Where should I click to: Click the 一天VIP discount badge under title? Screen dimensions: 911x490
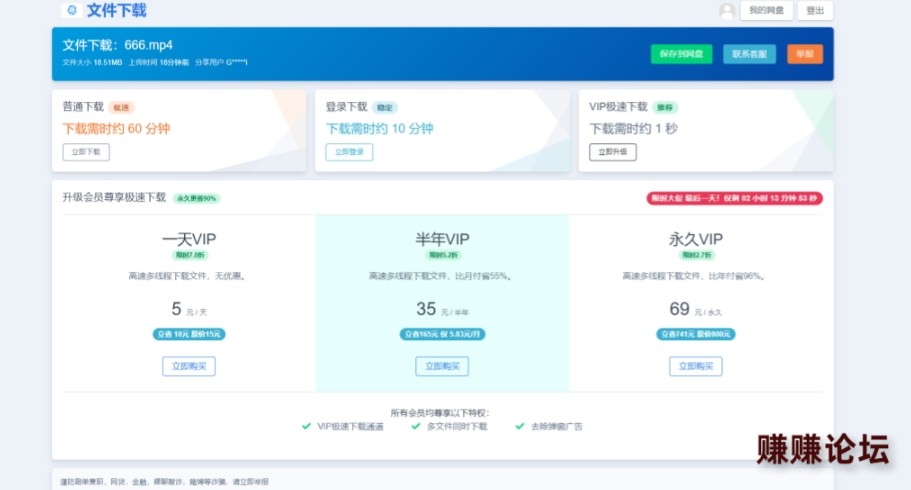pos(189,255)
